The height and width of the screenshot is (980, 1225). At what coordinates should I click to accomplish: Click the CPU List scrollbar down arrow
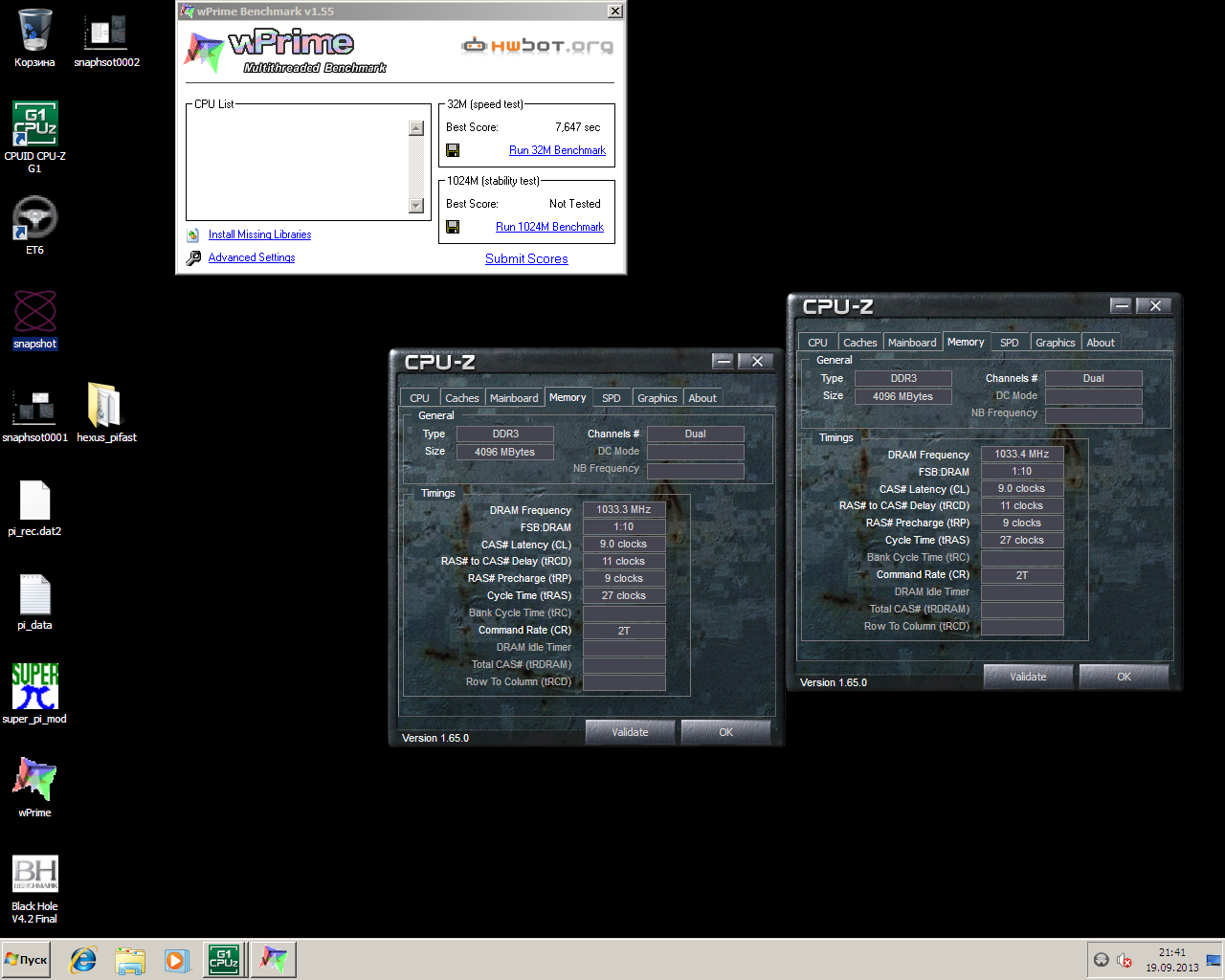click(x=415, y=205)
